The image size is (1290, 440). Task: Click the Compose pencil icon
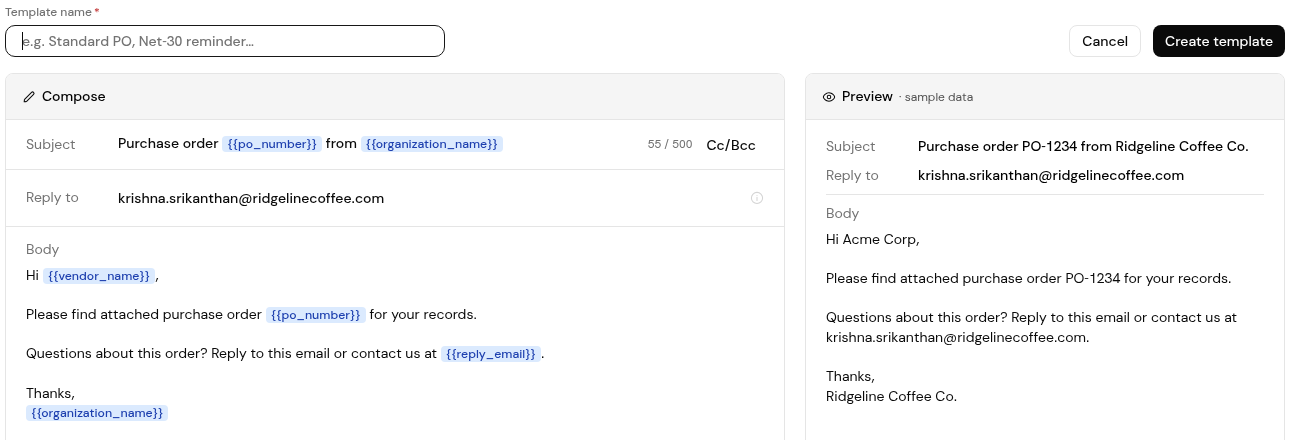click(29, 97)
